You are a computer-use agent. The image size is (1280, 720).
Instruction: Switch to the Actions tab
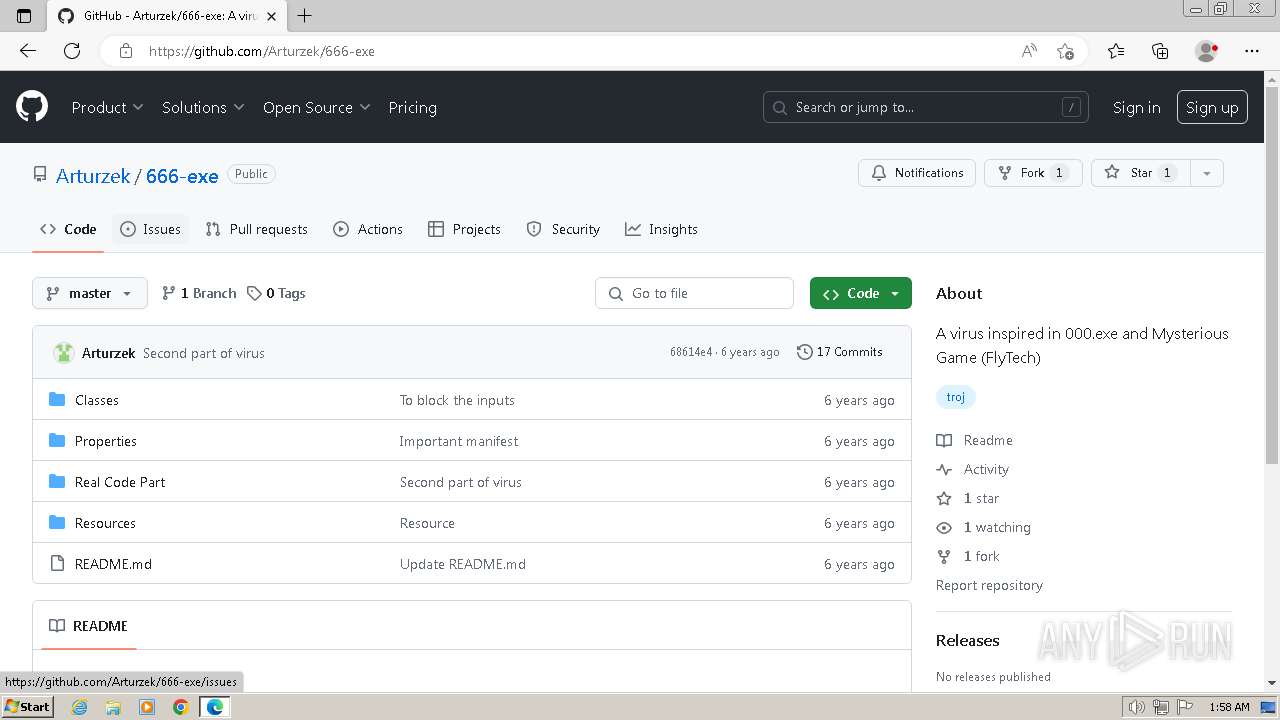[368, 229]
